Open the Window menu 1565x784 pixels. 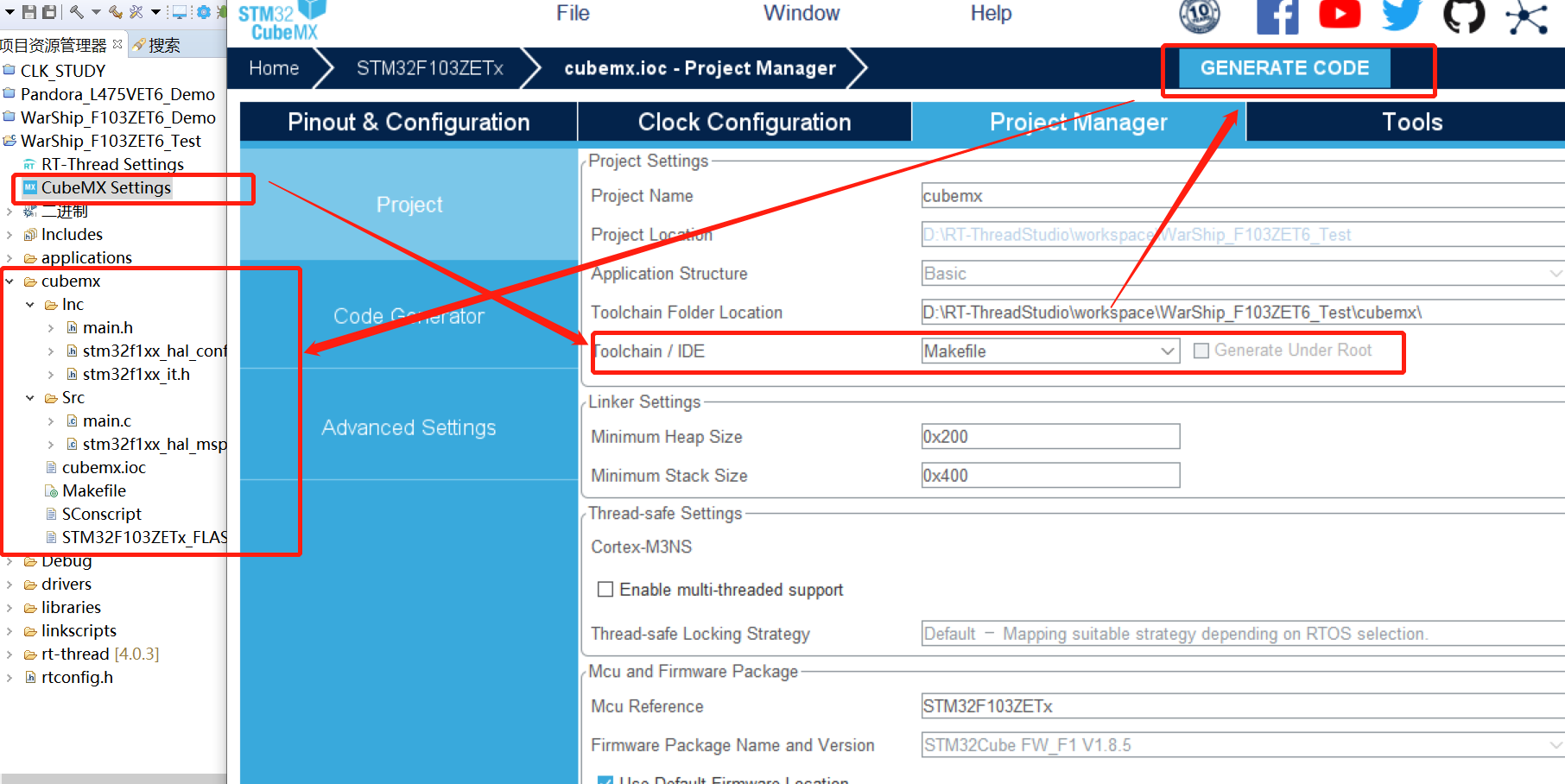801,13
